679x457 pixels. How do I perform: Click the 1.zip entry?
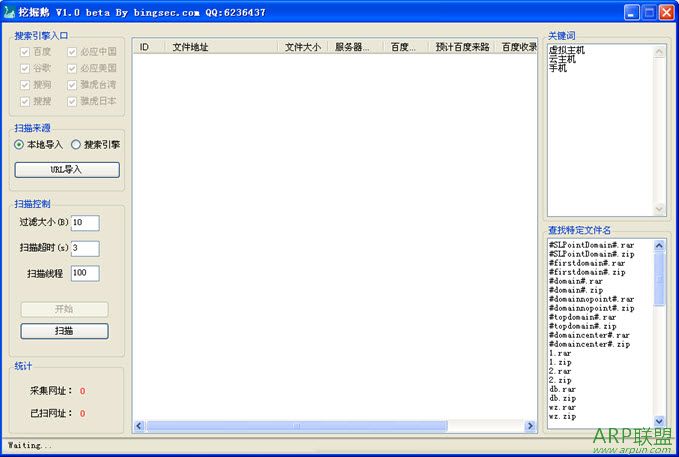click(560, 363)
